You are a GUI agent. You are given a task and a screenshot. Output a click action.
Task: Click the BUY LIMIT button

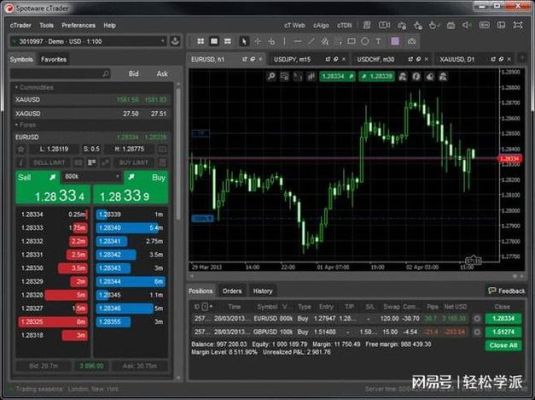133,163
